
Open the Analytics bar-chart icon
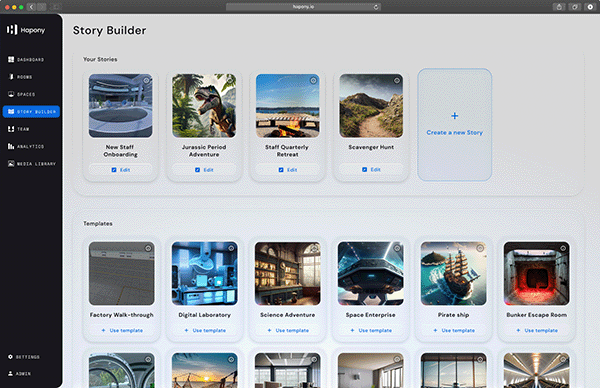point(11,146)
